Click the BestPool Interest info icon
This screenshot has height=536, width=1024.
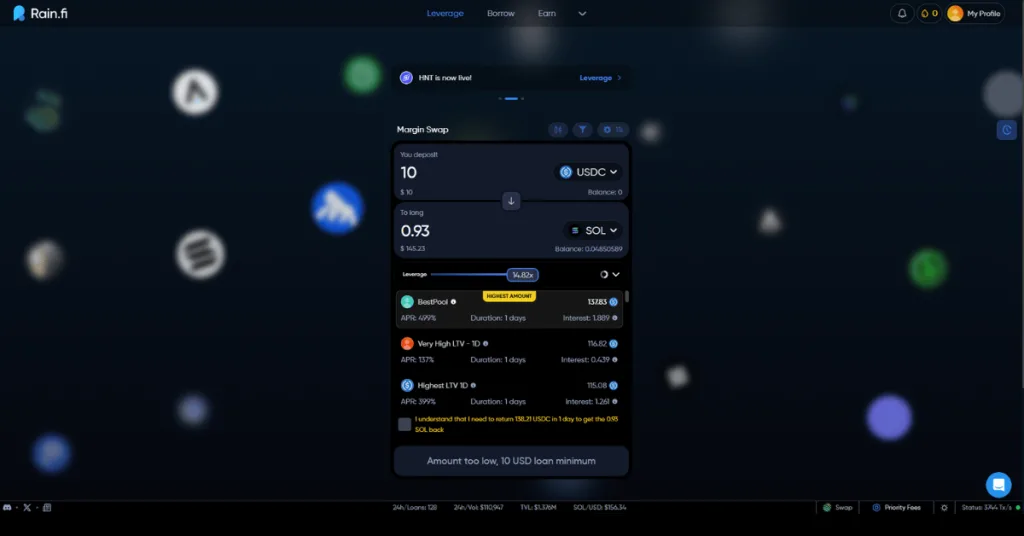pyautogui.click(x=615, y=318)
